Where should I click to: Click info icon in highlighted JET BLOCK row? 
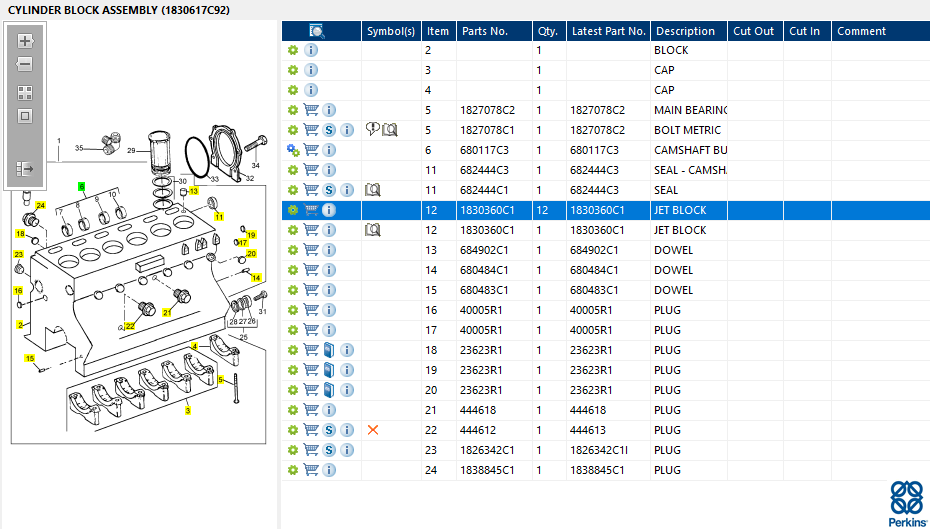pos(329,211)
